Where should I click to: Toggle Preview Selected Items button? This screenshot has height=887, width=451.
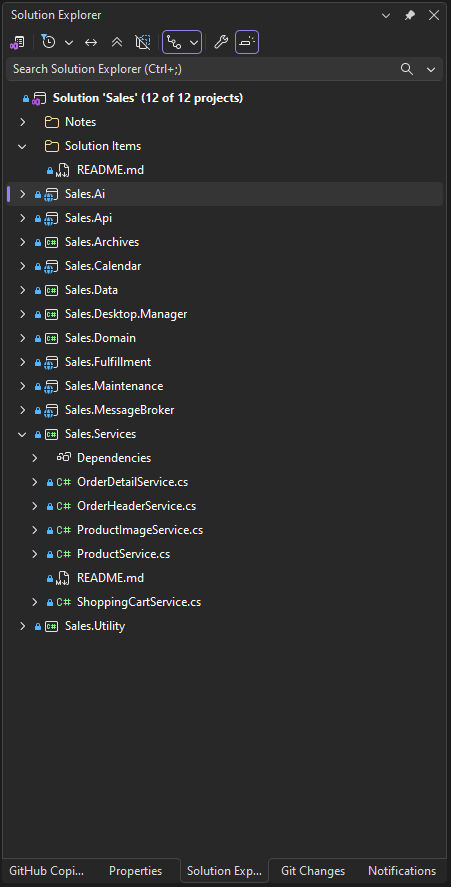coord(247,42)
